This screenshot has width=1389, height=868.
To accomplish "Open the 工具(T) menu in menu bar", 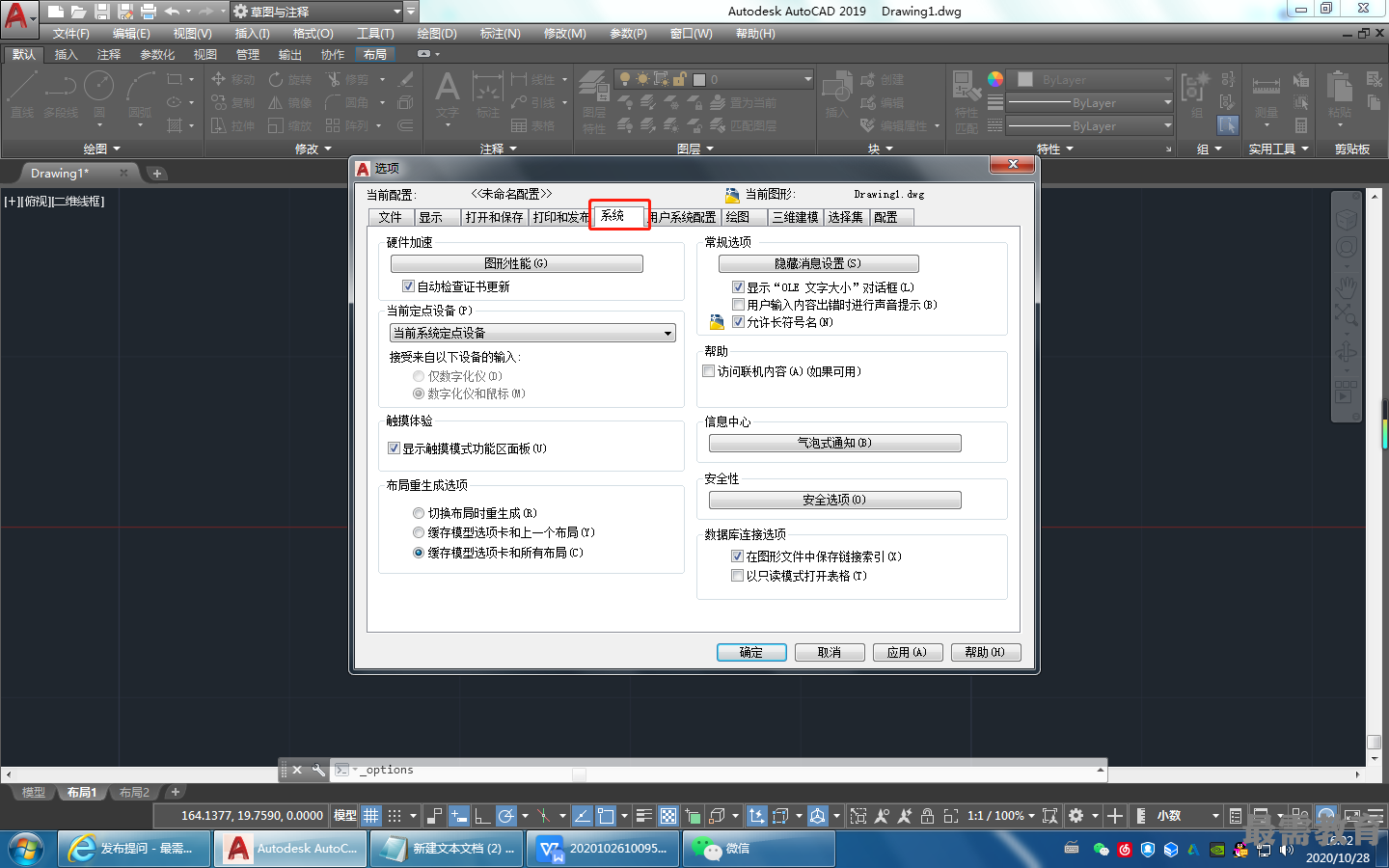I will click(x=375, y=34).
